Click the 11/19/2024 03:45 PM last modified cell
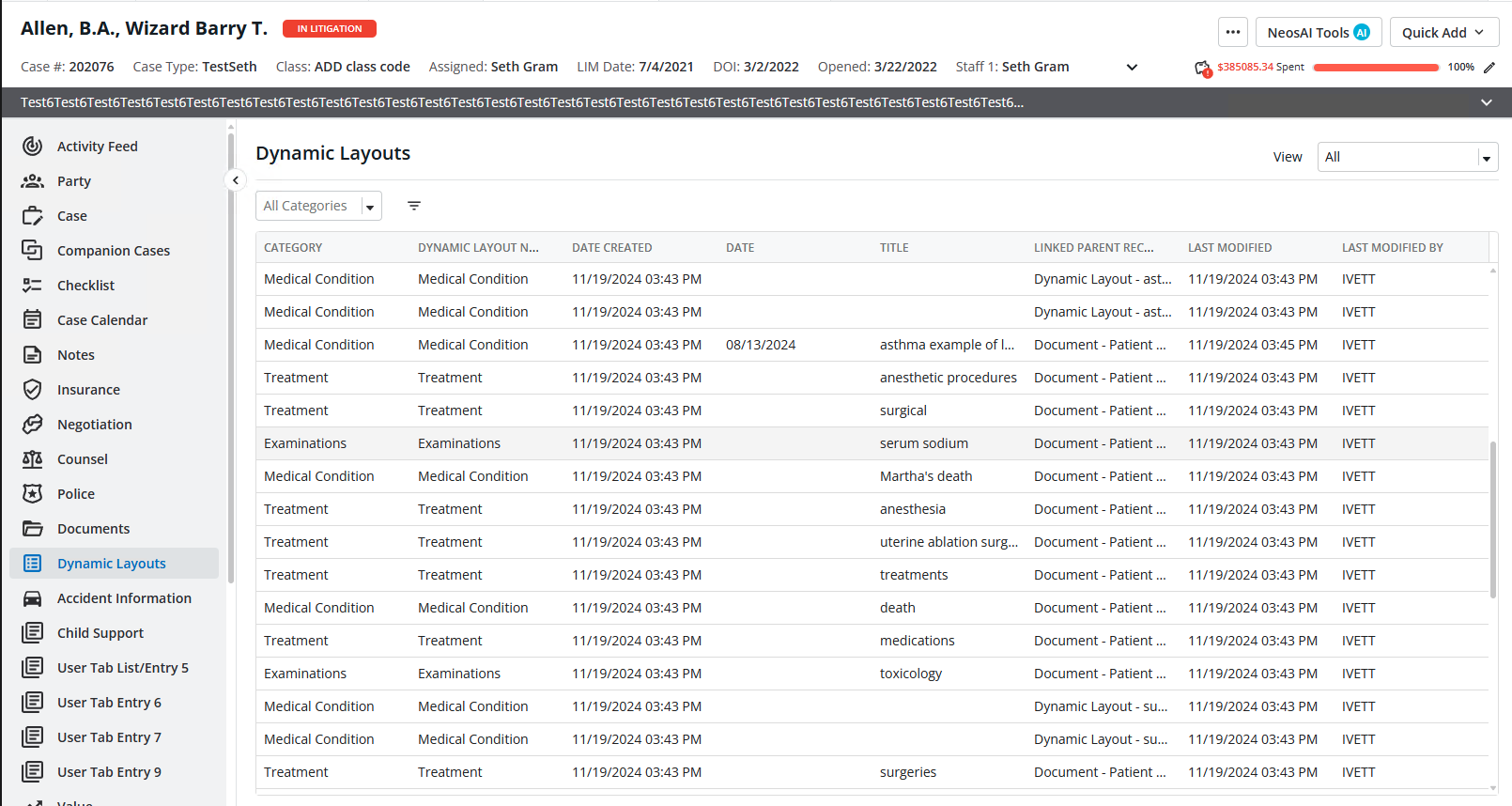 point(1253,345)
